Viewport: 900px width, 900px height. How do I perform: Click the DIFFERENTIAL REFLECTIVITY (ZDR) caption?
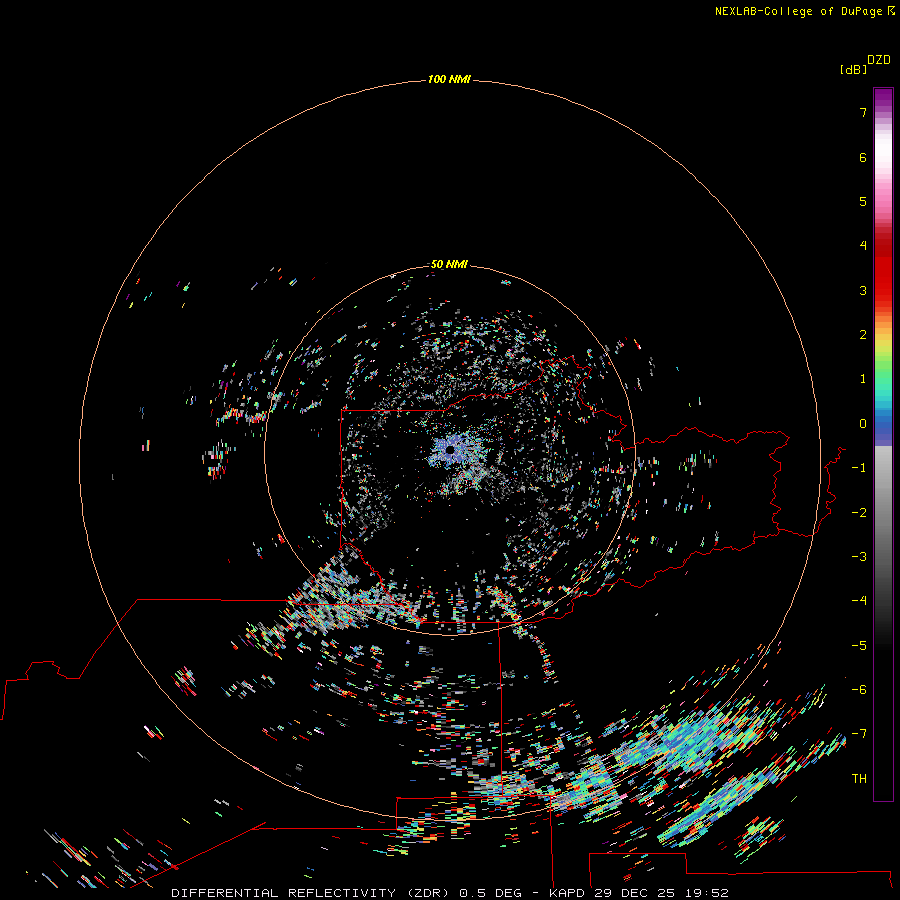click(x=311, y=893)
